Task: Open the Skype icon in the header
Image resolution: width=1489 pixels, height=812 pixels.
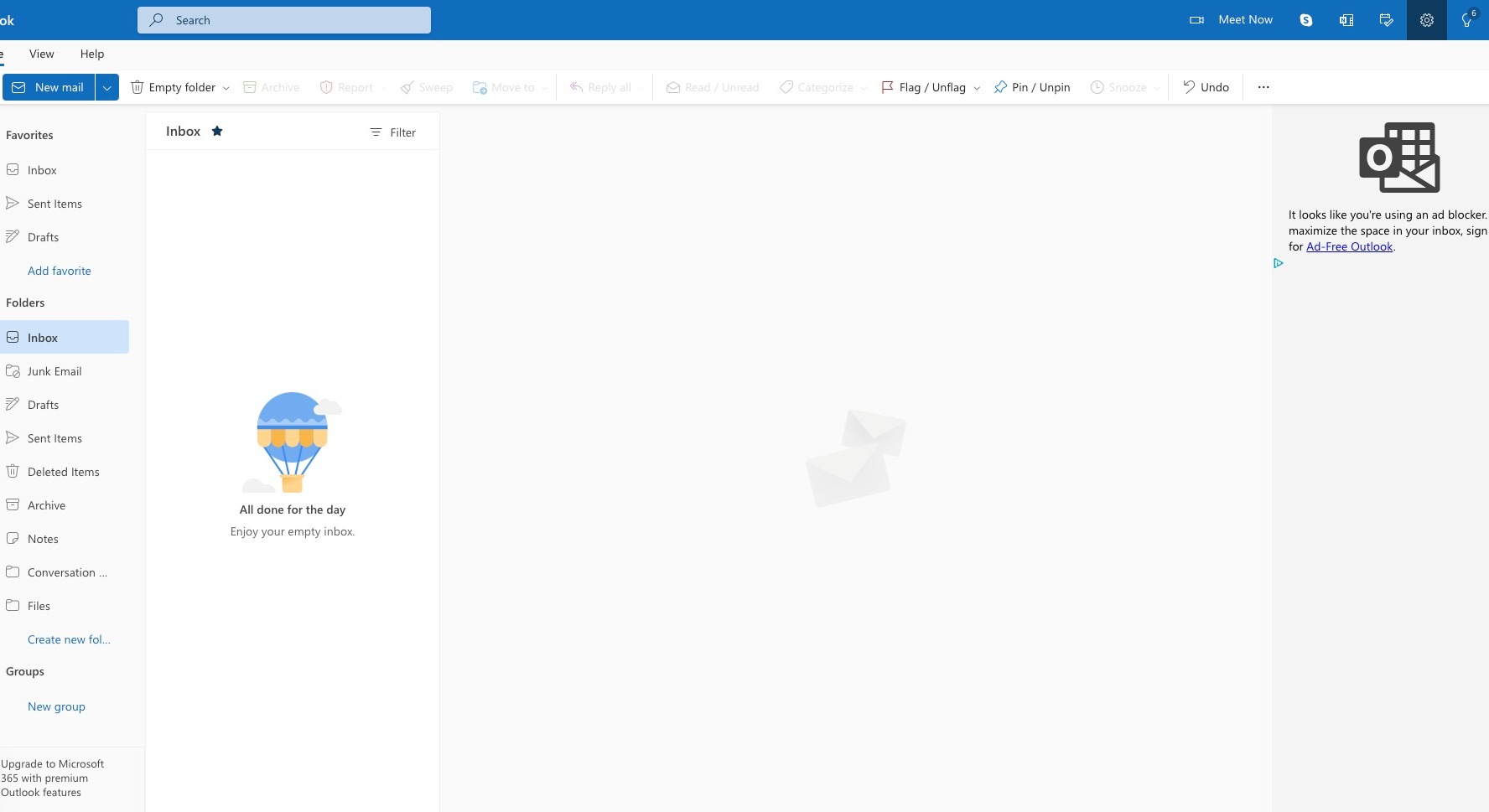Action: click(x=1305, y=20)
